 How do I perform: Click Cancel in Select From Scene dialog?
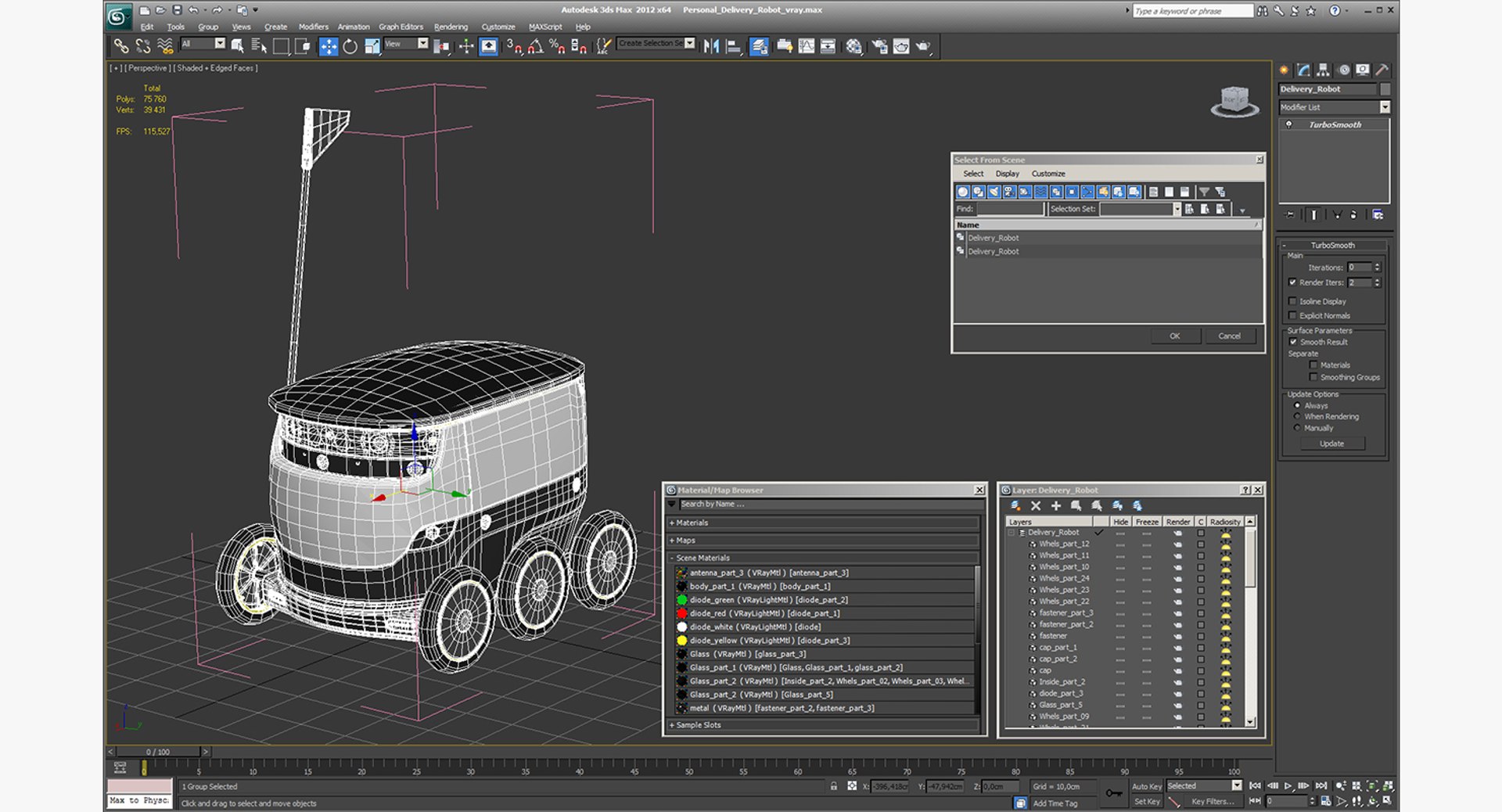click(x=1230, y=336)
